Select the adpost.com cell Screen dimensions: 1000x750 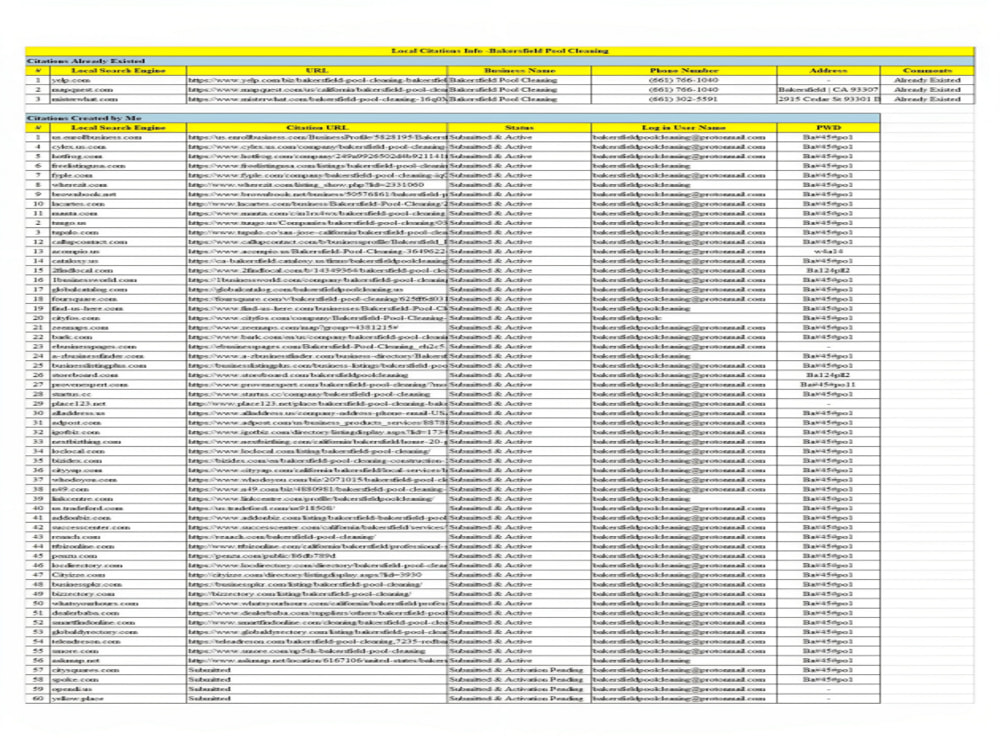point(119,423)
